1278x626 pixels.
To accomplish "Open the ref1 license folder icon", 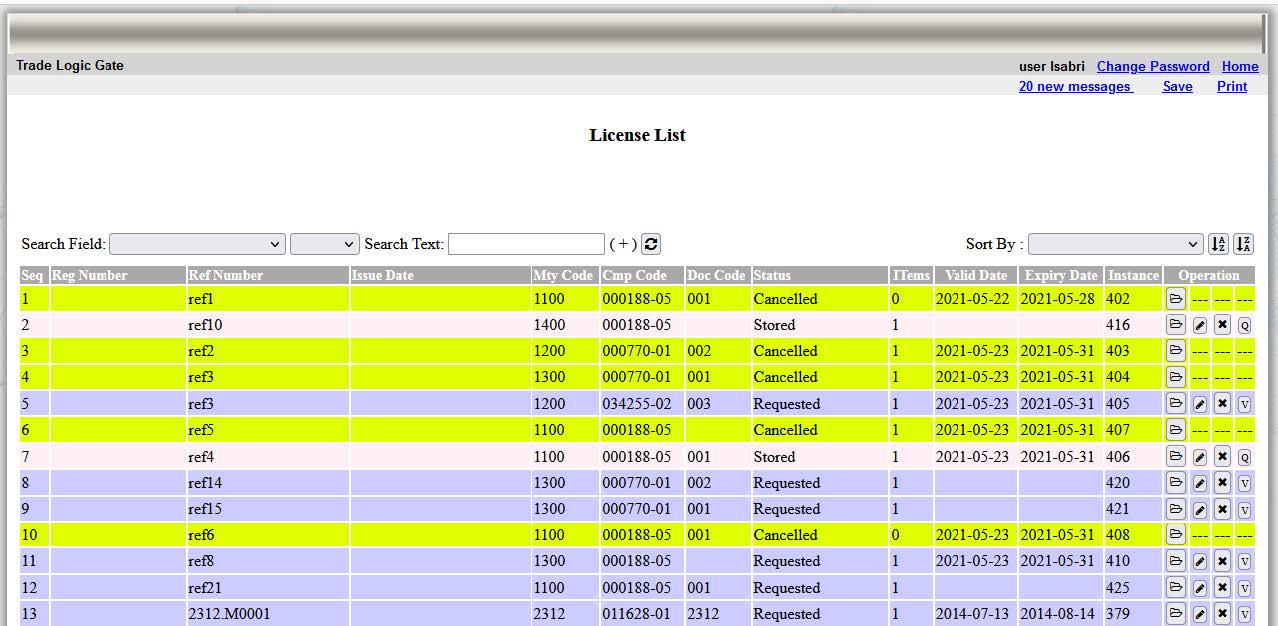I will (x=1176, y=298).
